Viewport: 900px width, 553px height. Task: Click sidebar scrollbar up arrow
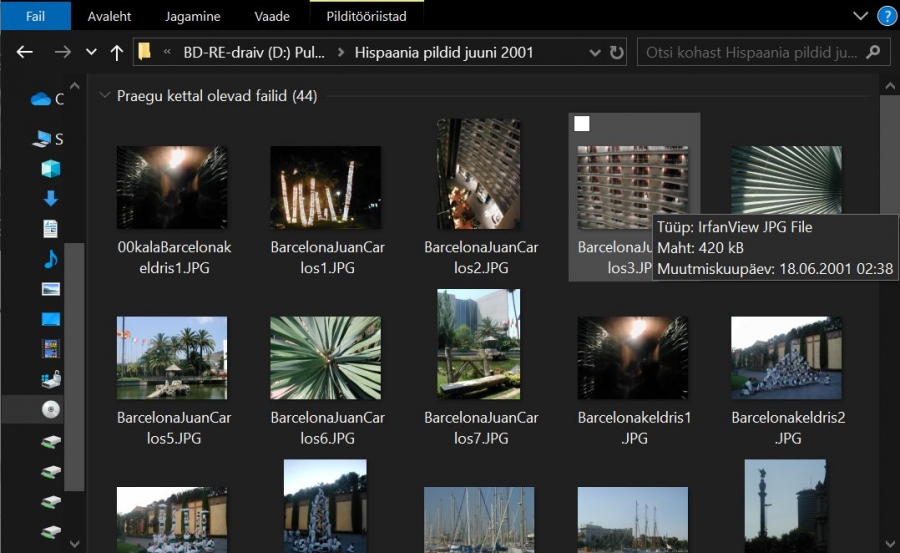tap(75, 86)
